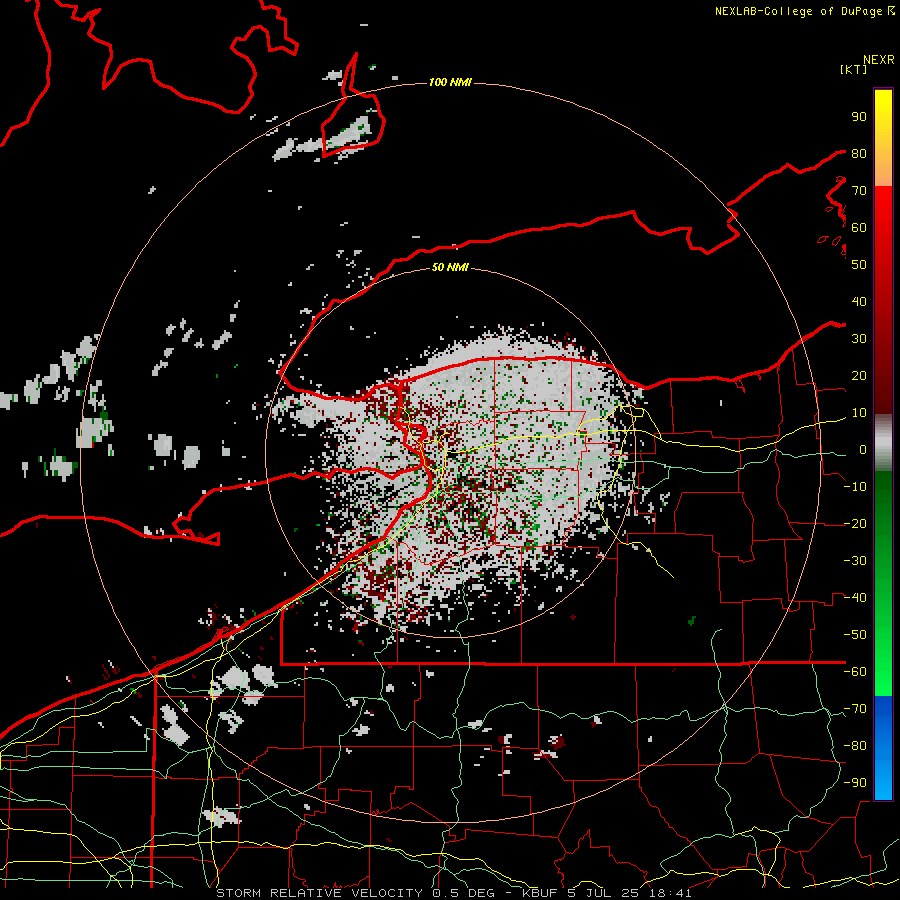Click the NEXR label above the color bar

tap(879, 60)
